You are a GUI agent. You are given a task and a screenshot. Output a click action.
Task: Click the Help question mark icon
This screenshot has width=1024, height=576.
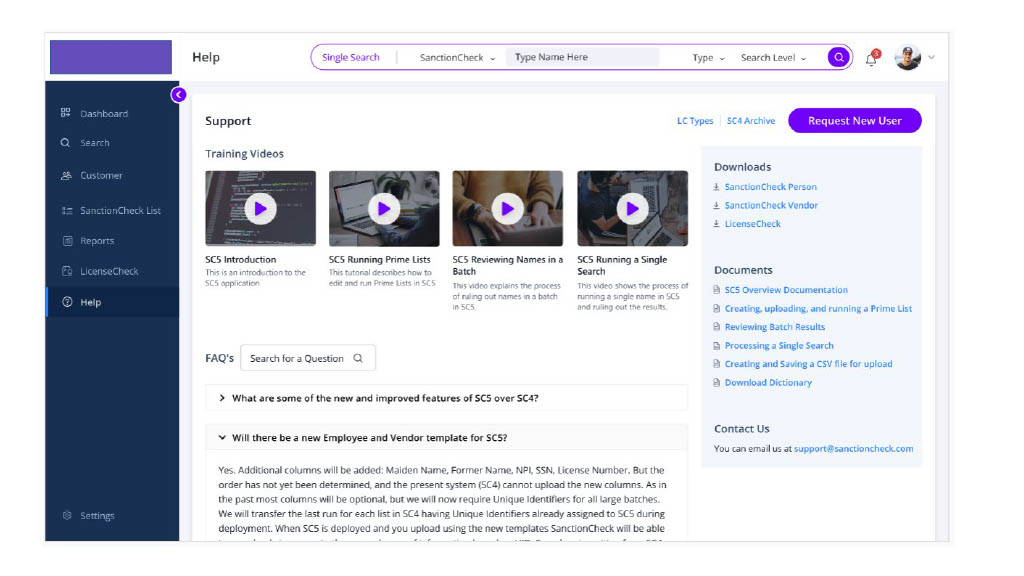click(x=67, y=302)
